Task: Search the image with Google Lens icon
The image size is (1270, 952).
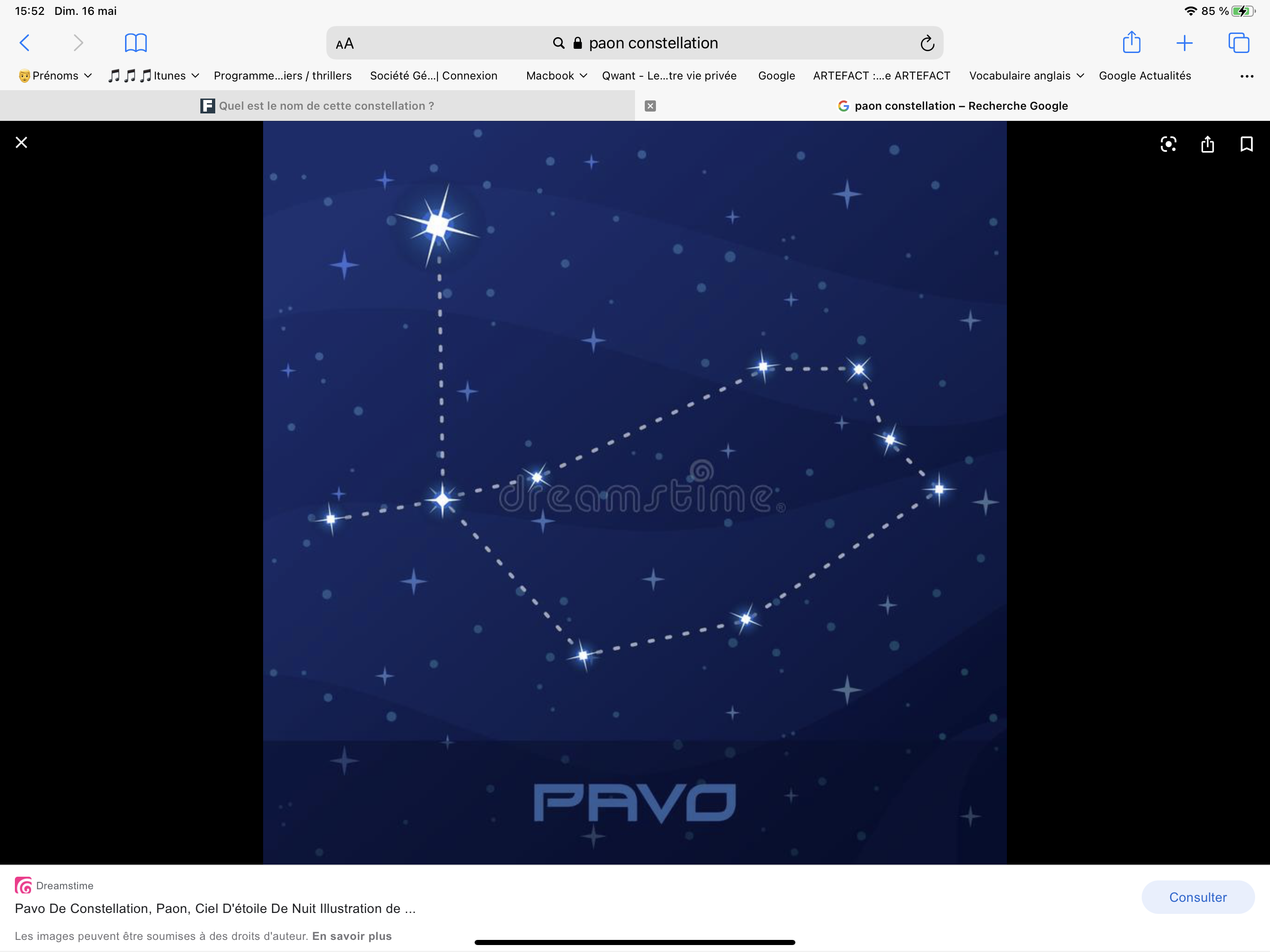Action: [x=1168, y=144]
